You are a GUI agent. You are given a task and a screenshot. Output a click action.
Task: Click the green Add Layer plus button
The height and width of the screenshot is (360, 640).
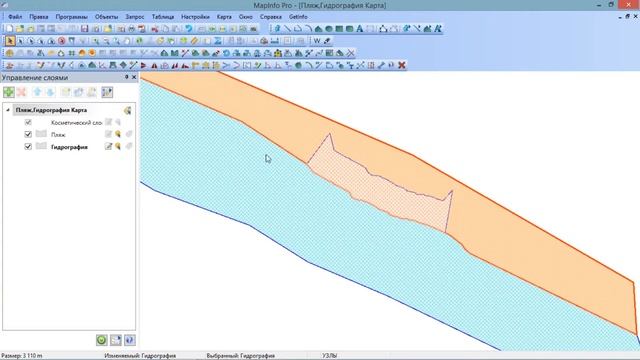[x=9, y=92]
